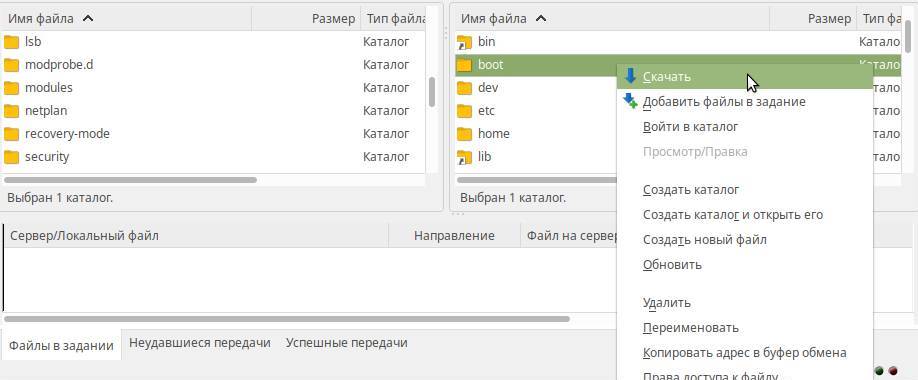Sort remote pane by Имя файла header
Image resolution: width=918 pixels, height=380 pixels.
(x=612, y=19)
